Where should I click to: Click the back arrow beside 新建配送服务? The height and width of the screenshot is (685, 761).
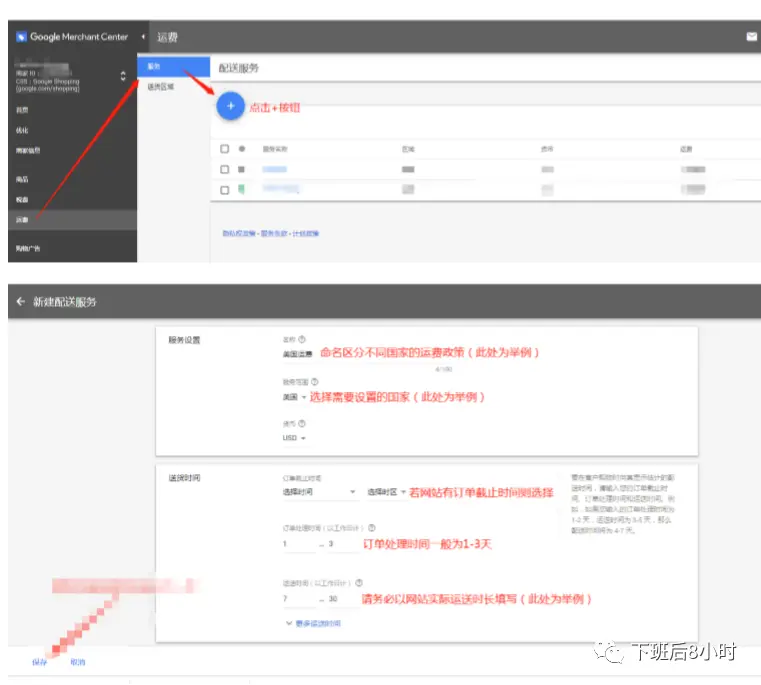[19, 301]
